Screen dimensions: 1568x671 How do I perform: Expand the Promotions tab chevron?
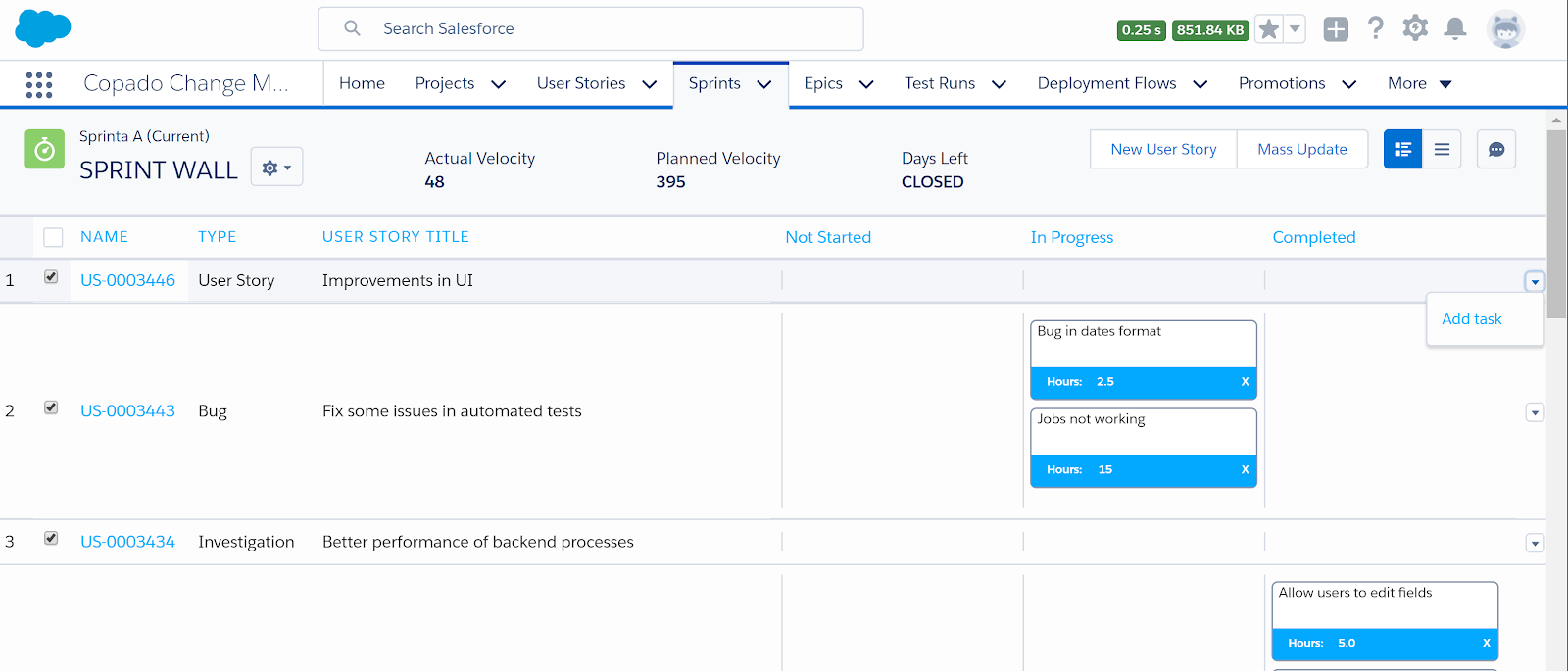tap(1348, 84)
